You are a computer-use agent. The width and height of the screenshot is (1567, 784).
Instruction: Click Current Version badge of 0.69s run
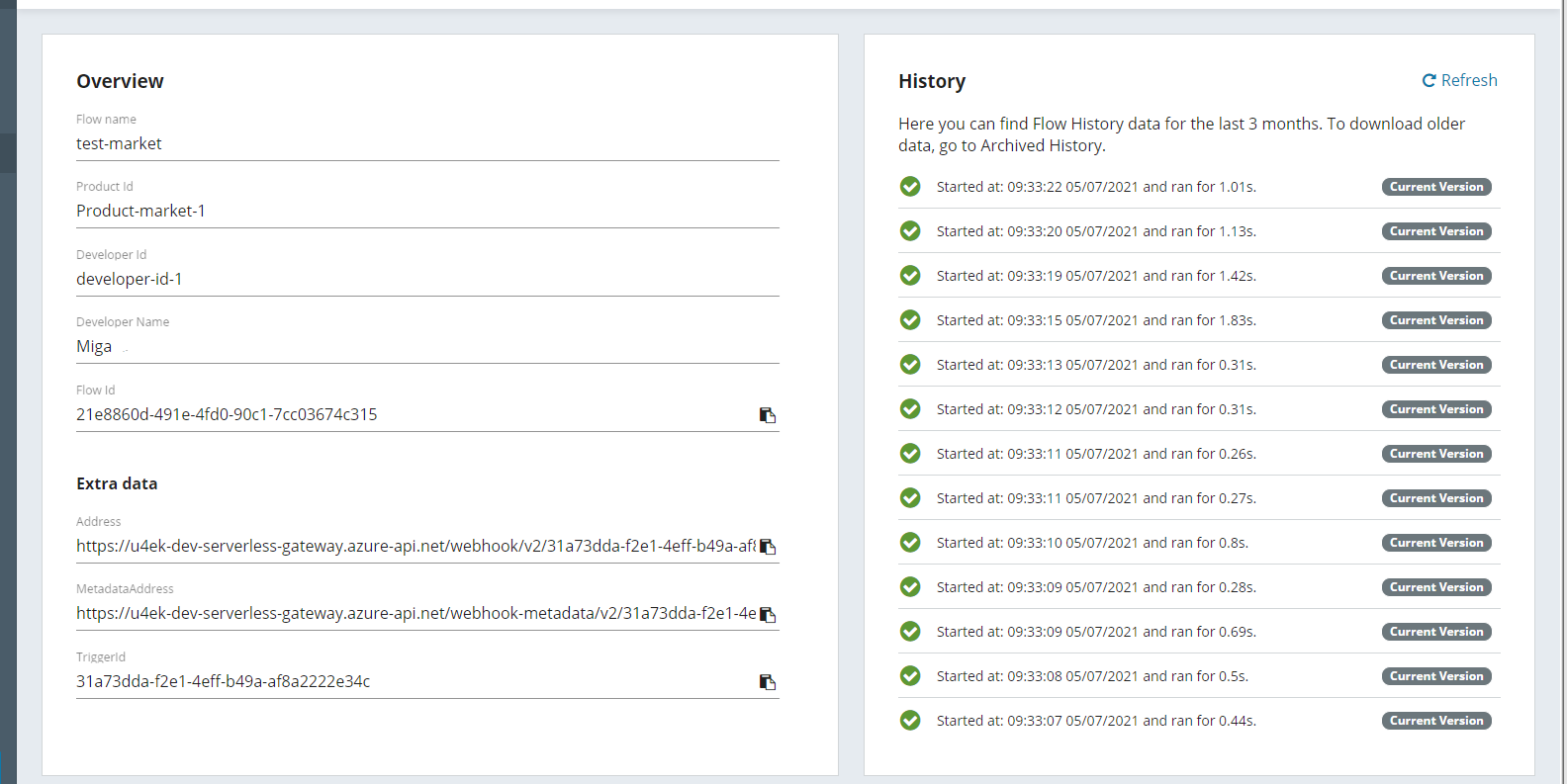click(x=1436, y=632)
